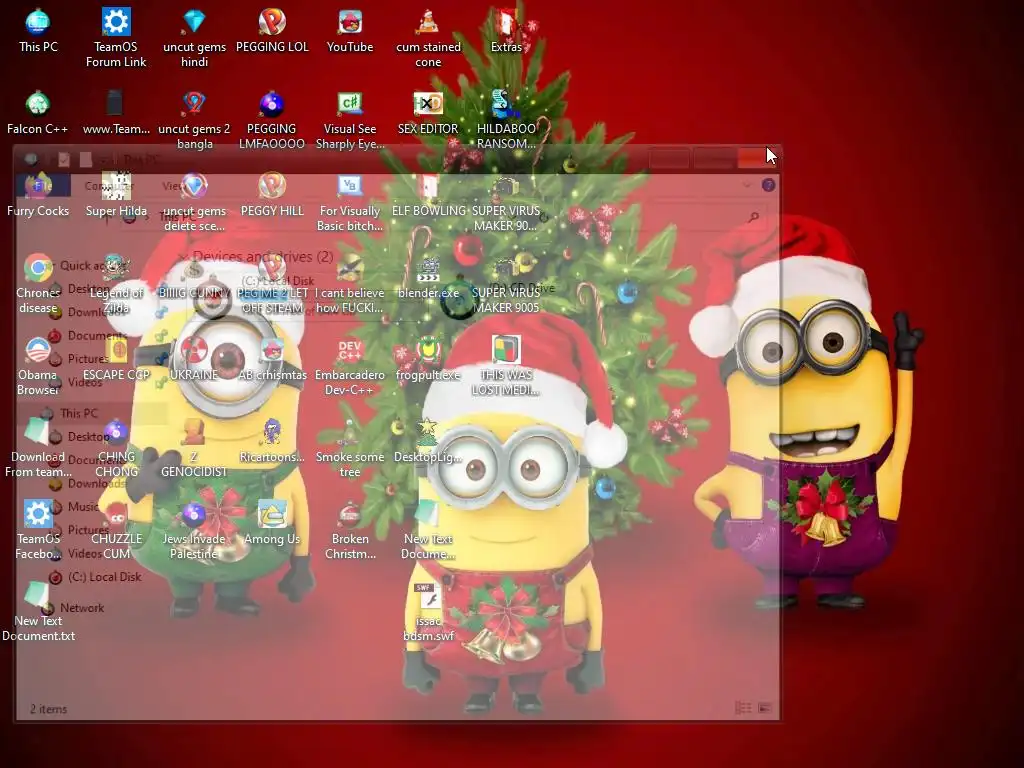Open the Extras desktop folder
The image size is (1024, 768).
click(506, 31)
